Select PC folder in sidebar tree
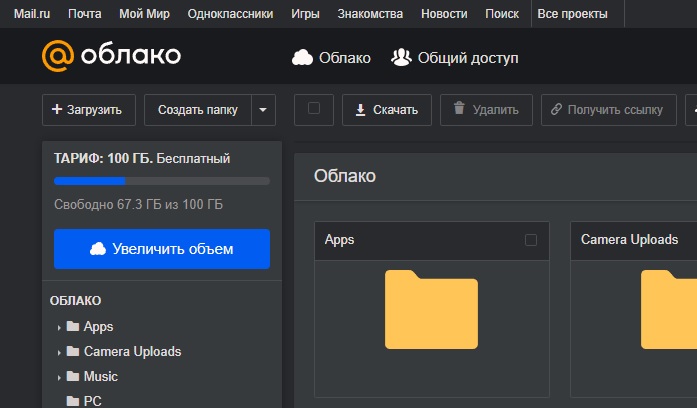The height and width of the screenshot is (408, 697). tap(92, 401)
